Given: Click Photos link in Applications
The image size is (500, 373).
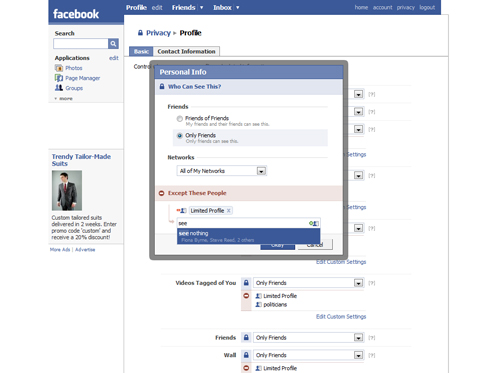Looking at the screenshot, I should 74,68.
